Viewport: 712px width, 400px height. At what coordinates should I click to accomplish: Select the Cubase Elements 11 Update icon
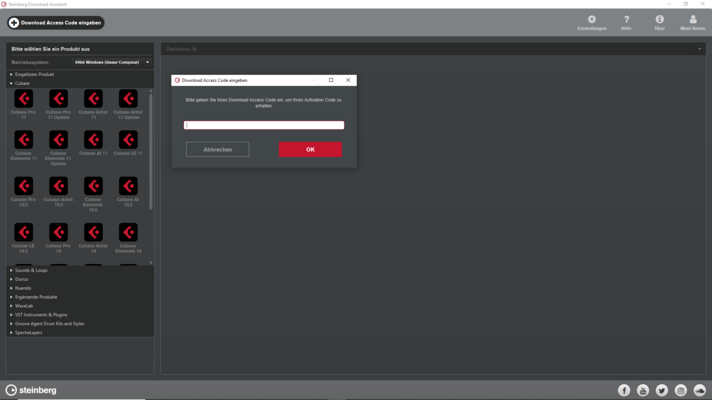[59, 140]
